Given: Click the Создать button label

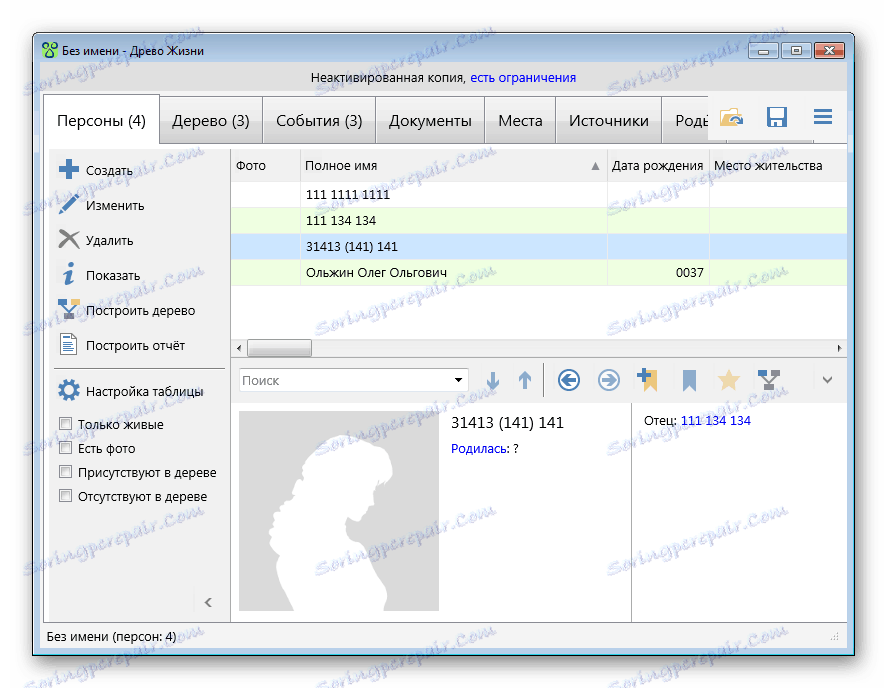Looking at the screenshot, I should click(x=109, y=170).
